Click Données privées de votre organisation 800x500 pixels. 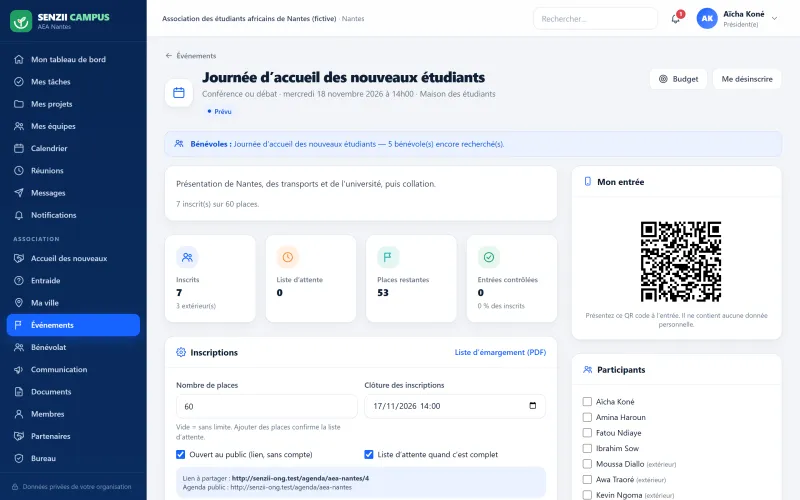click(x=72, y=487)
